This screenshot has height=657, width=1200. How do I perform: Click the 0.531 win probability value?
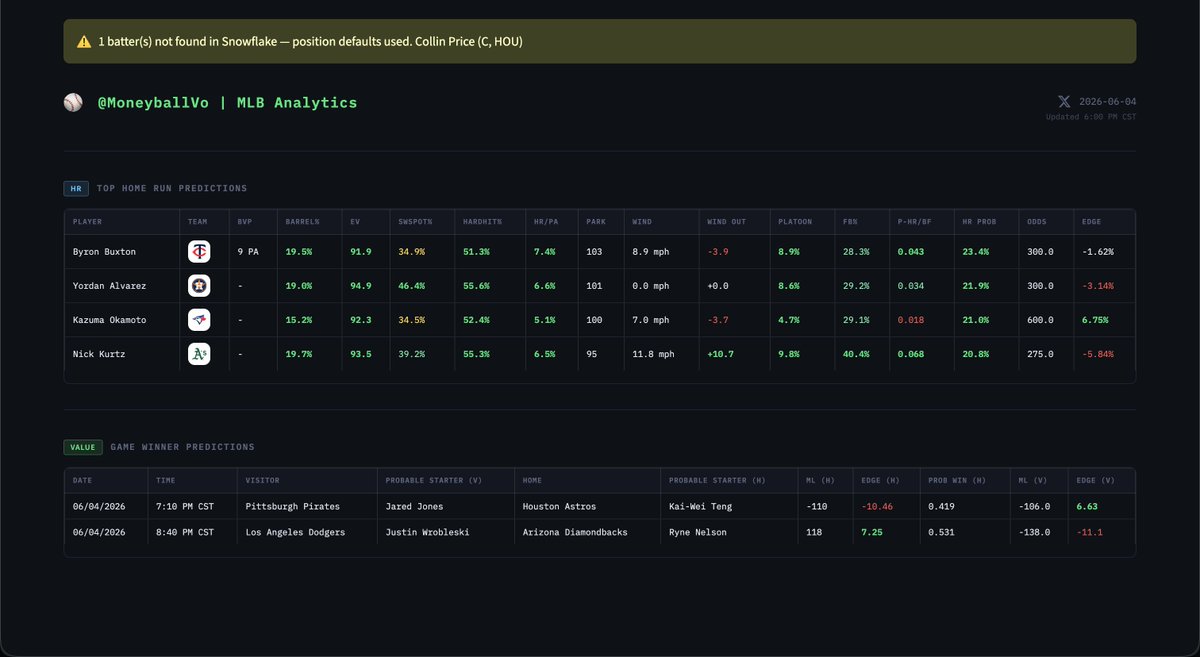click(940, 532)
